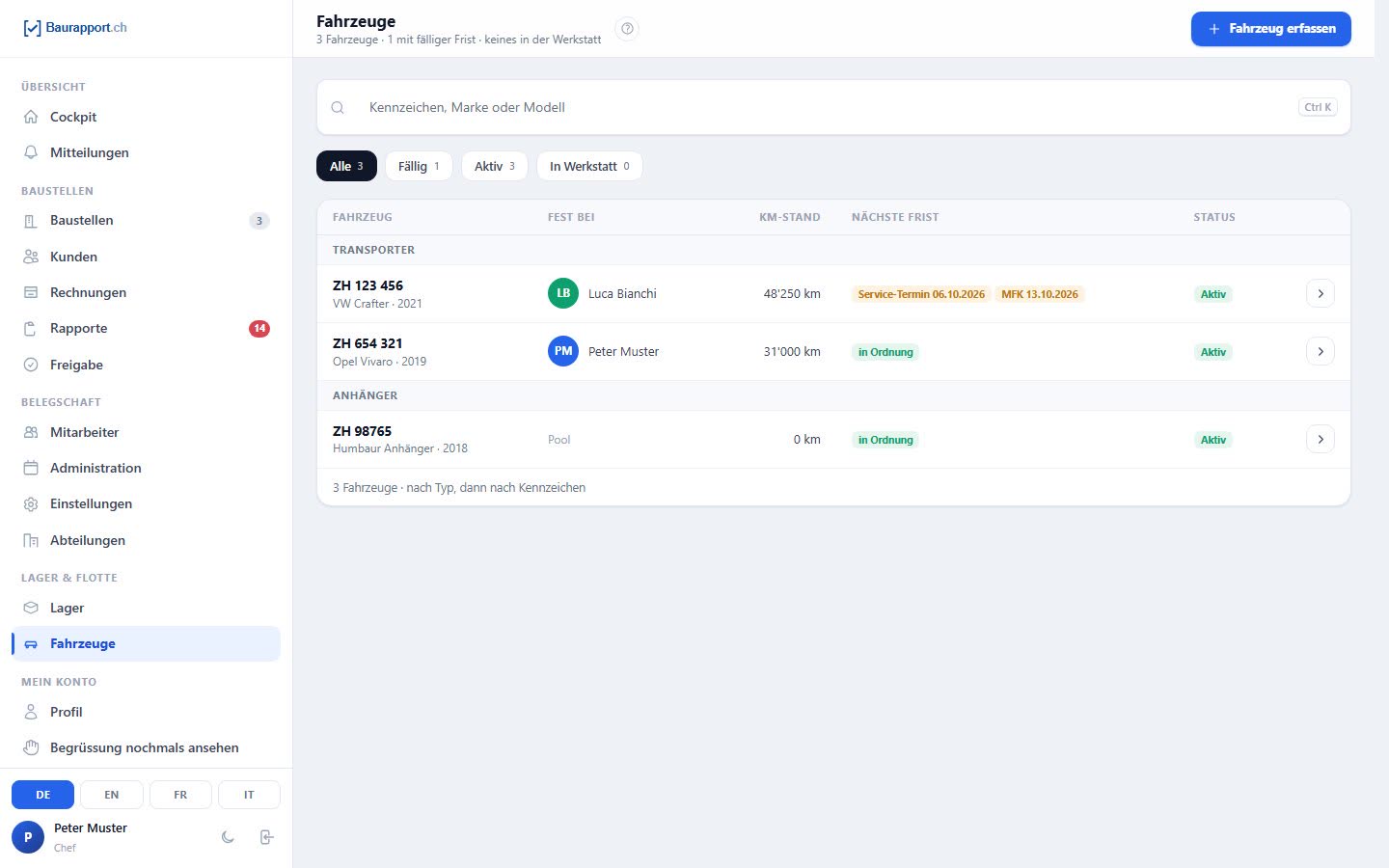Click the 48'250 km value
Viewport: 1389px width, 868px height.
coord(792,293)
